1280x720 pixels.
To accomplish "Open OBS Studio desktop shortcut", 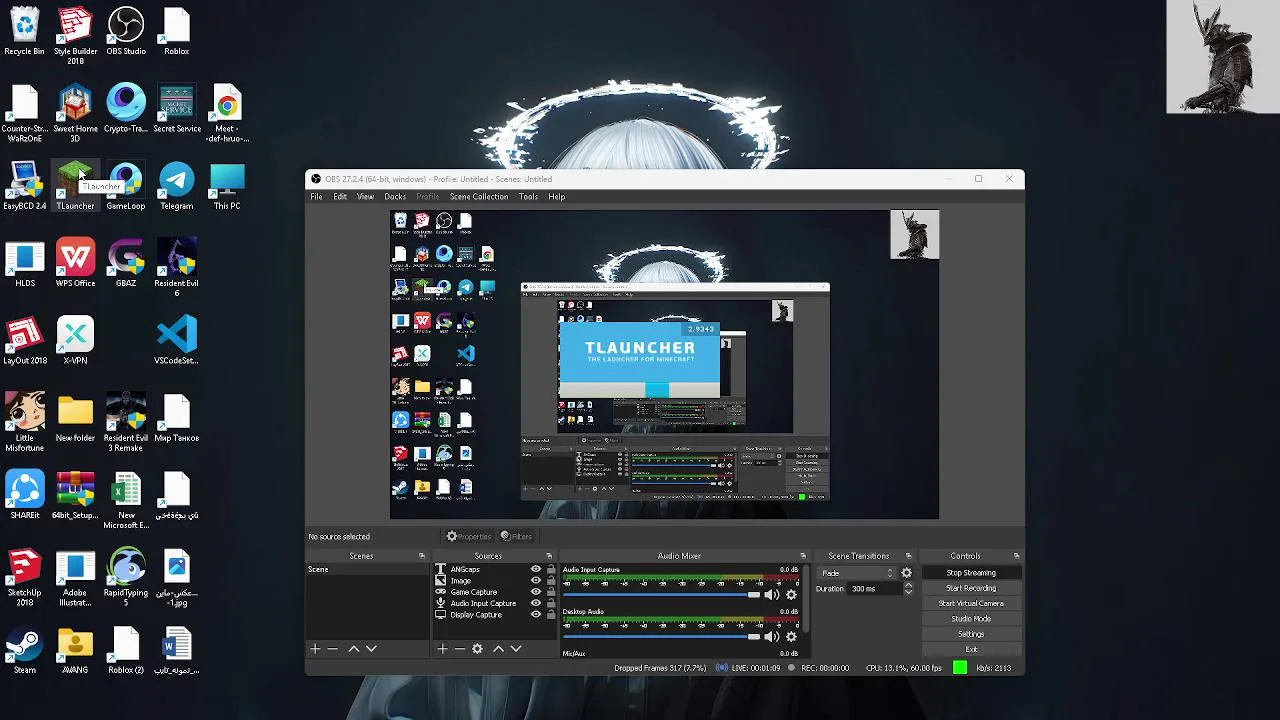I will [x=126, y=31].
